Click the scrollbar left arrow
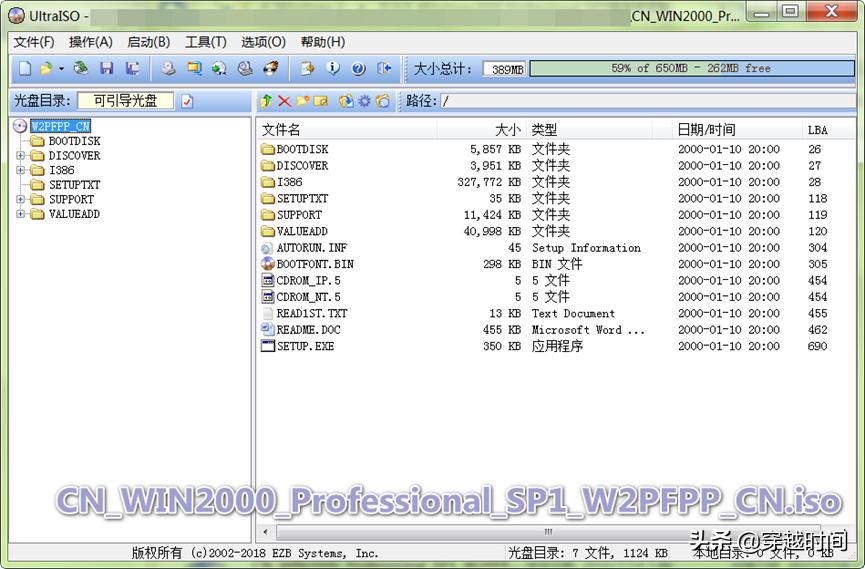The image size is (865, 569). pyautogui.click(x=266, y=532)
